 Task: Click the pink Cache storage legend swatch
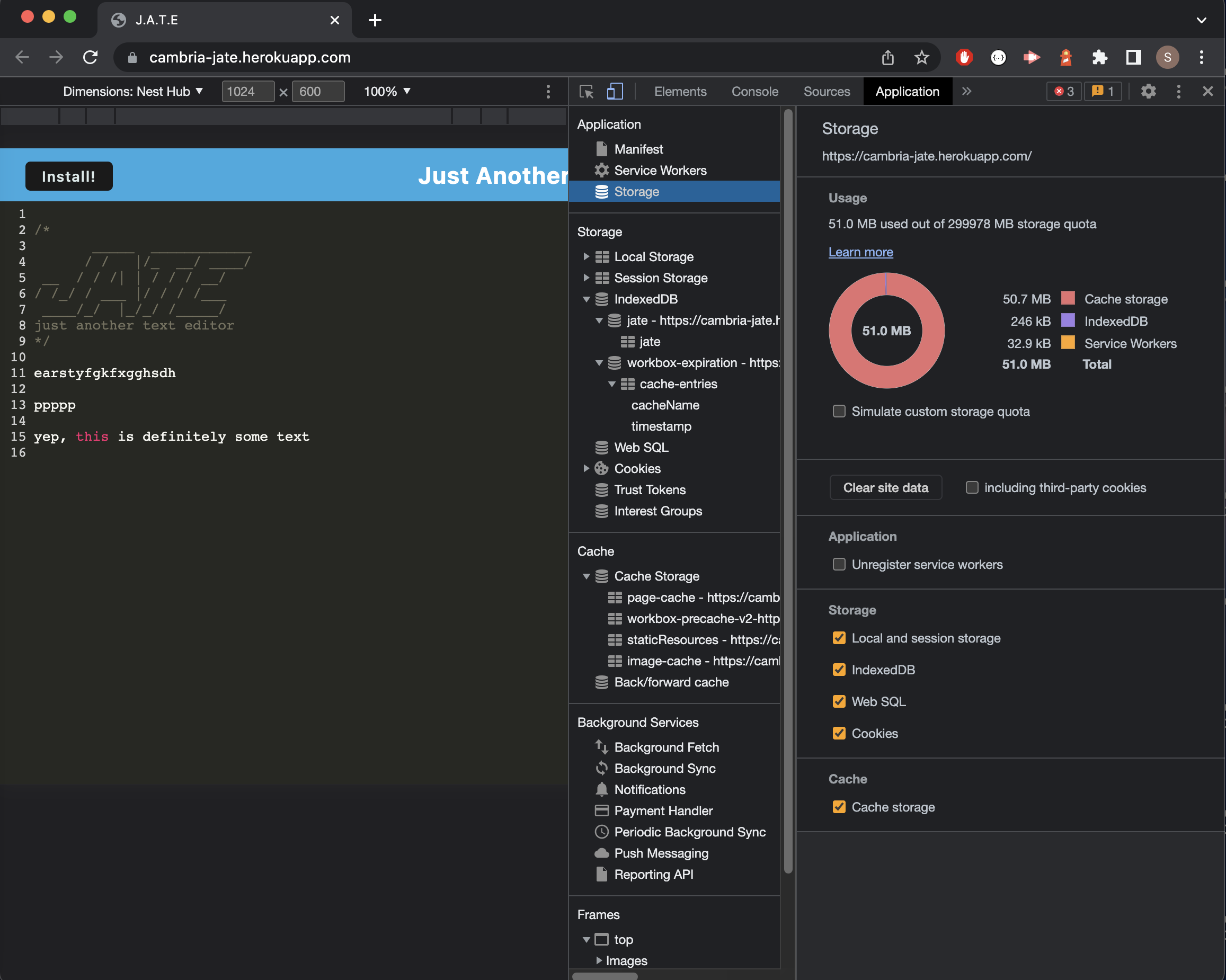click(1068, 298)
